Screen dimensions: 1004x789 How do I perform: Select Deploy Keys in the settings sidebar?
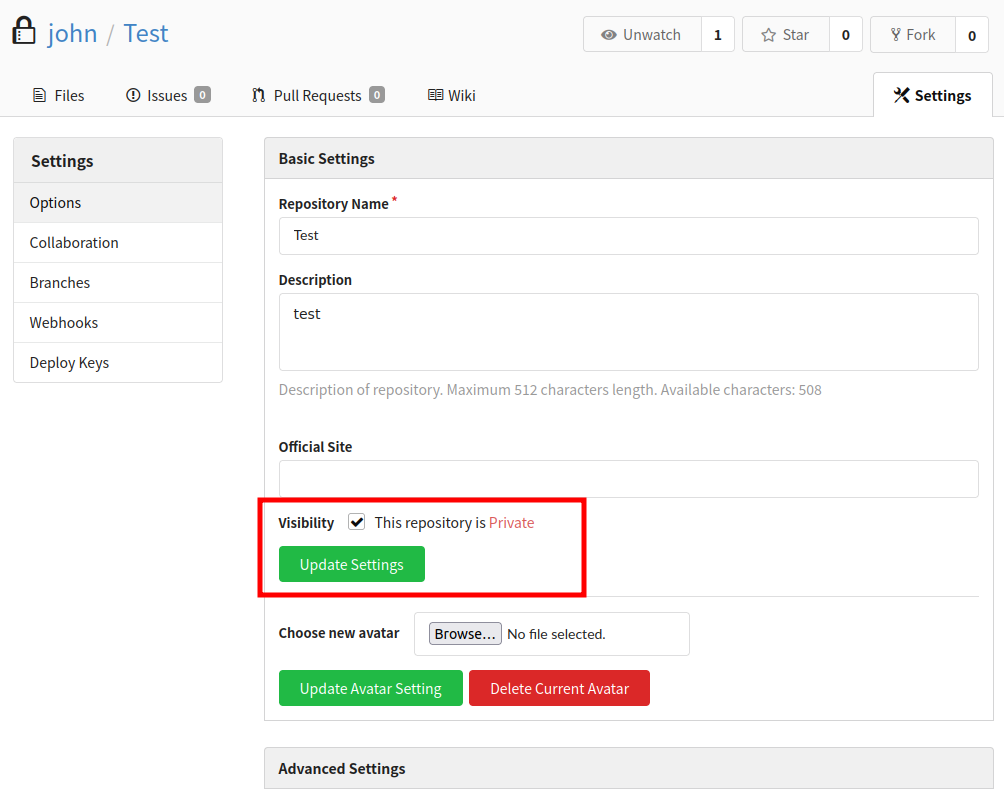tap(69, 363)
